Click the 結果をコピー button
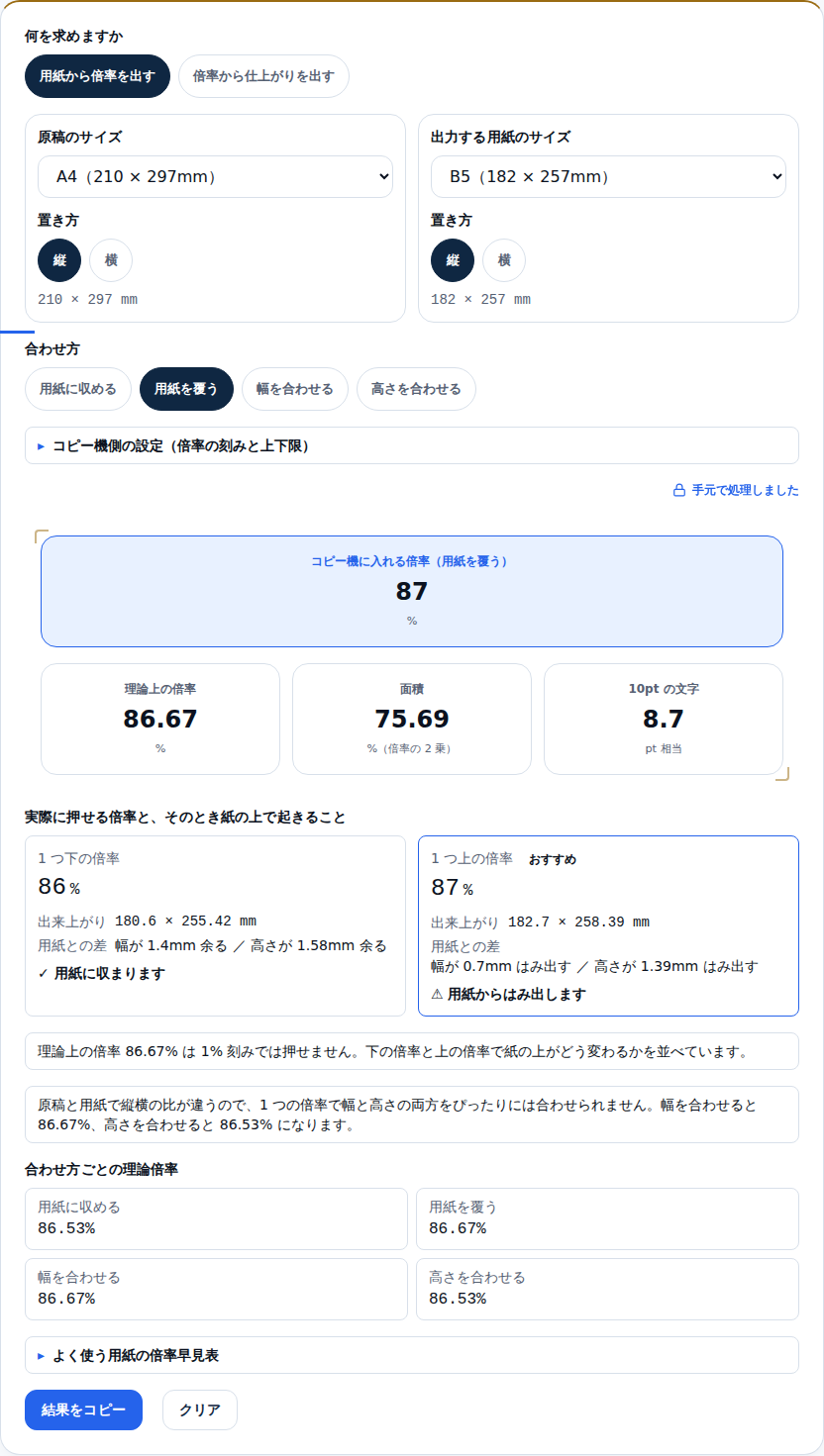824x1456 pixels. [x=83, y=1410]
